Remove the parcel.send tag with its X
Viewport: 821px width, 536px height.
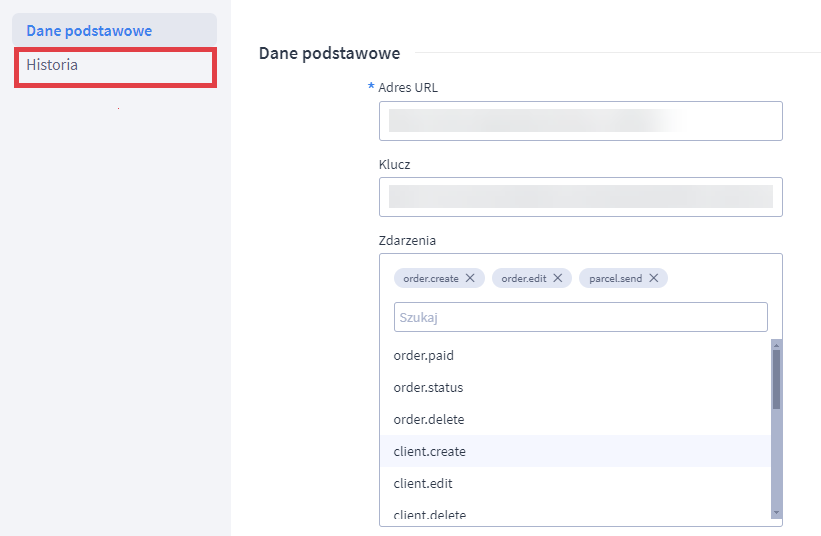654,278
